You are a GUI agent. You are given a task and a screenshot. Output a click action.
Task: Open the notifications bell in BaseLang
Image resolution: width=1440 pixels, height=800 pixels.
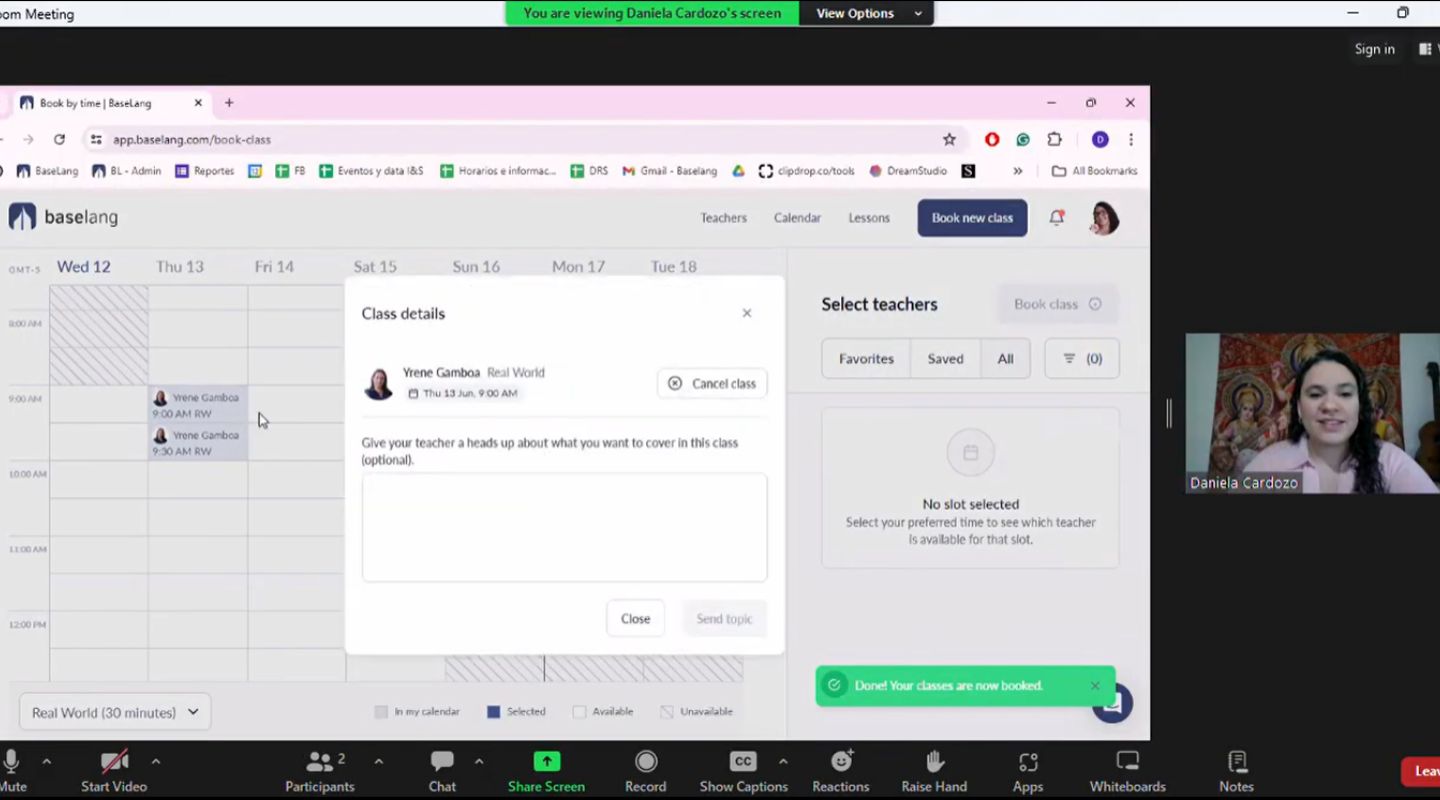pyautogui.click(x=1056, y=218)
